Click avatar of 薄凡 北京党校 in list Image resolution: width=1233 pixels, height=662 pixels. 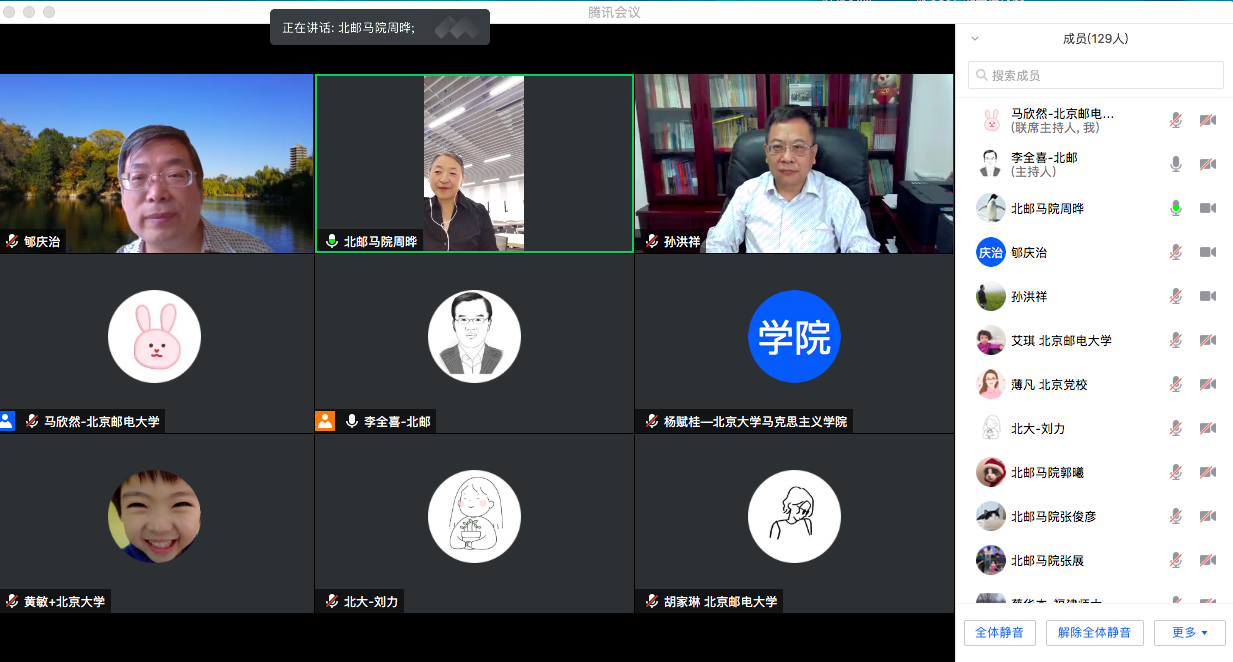pos(991,384)
